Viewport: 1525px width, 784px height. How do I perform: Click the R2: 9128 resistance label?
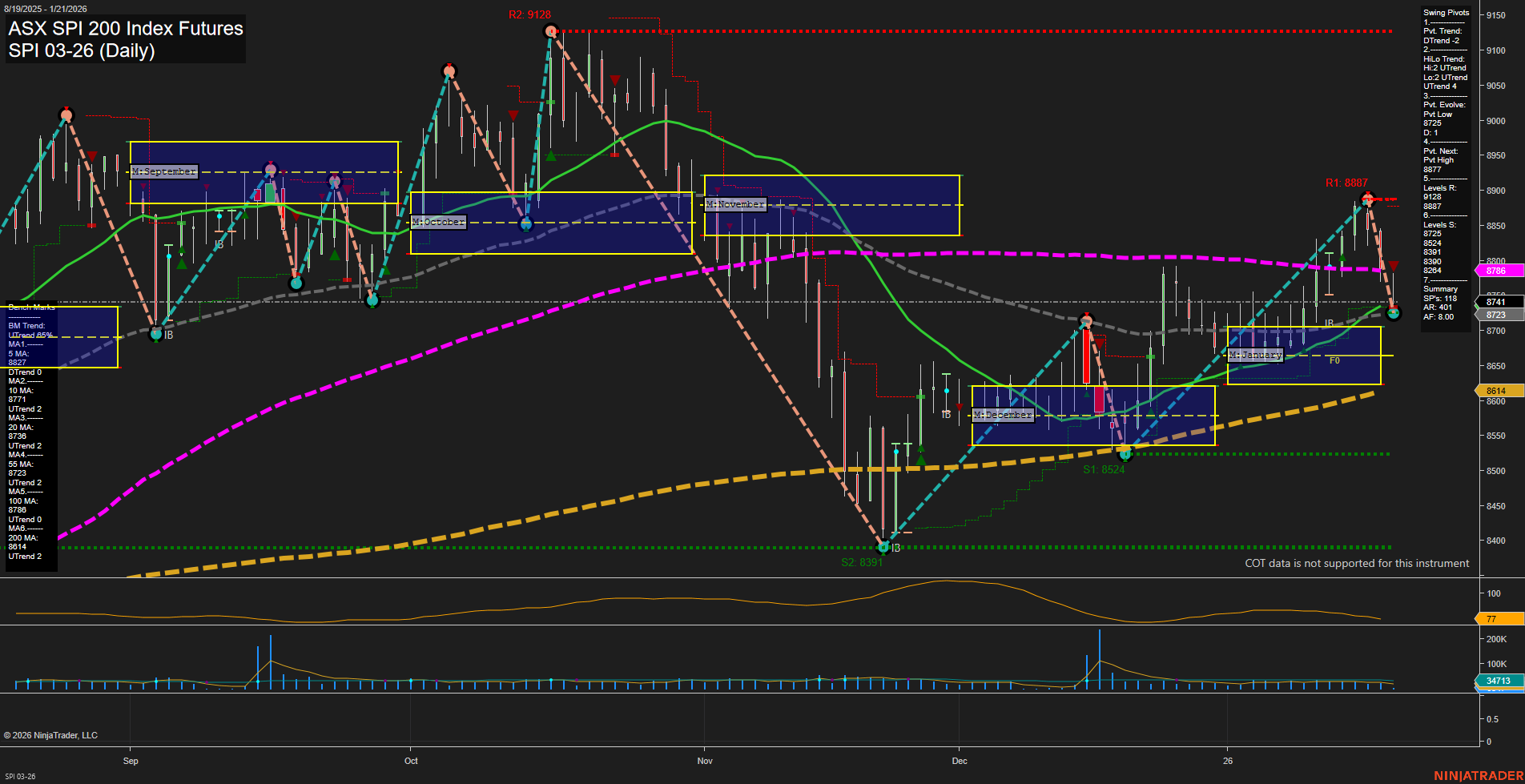click(528, 14)
